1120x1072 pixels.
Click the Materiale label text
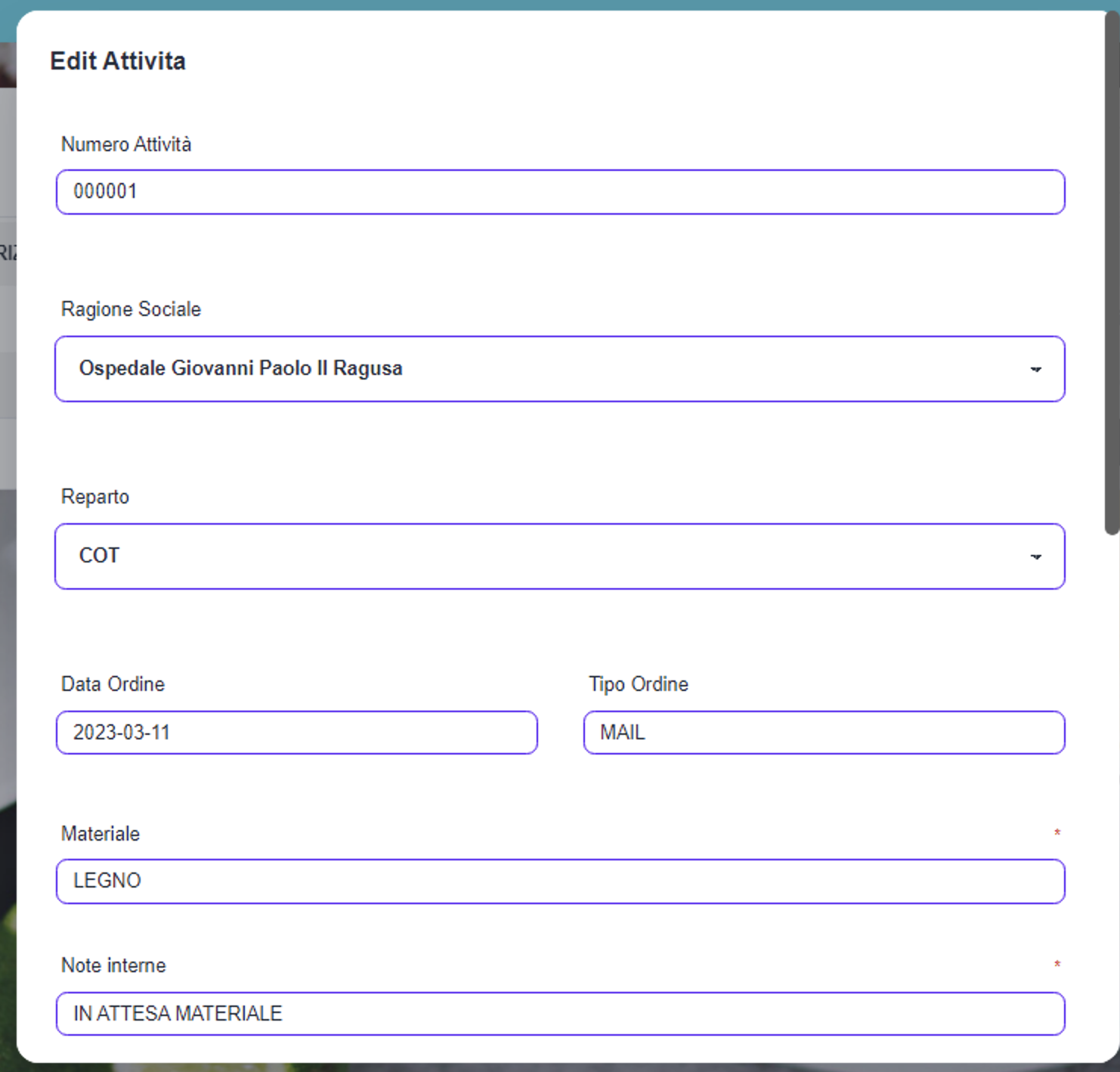pos(101,834)
